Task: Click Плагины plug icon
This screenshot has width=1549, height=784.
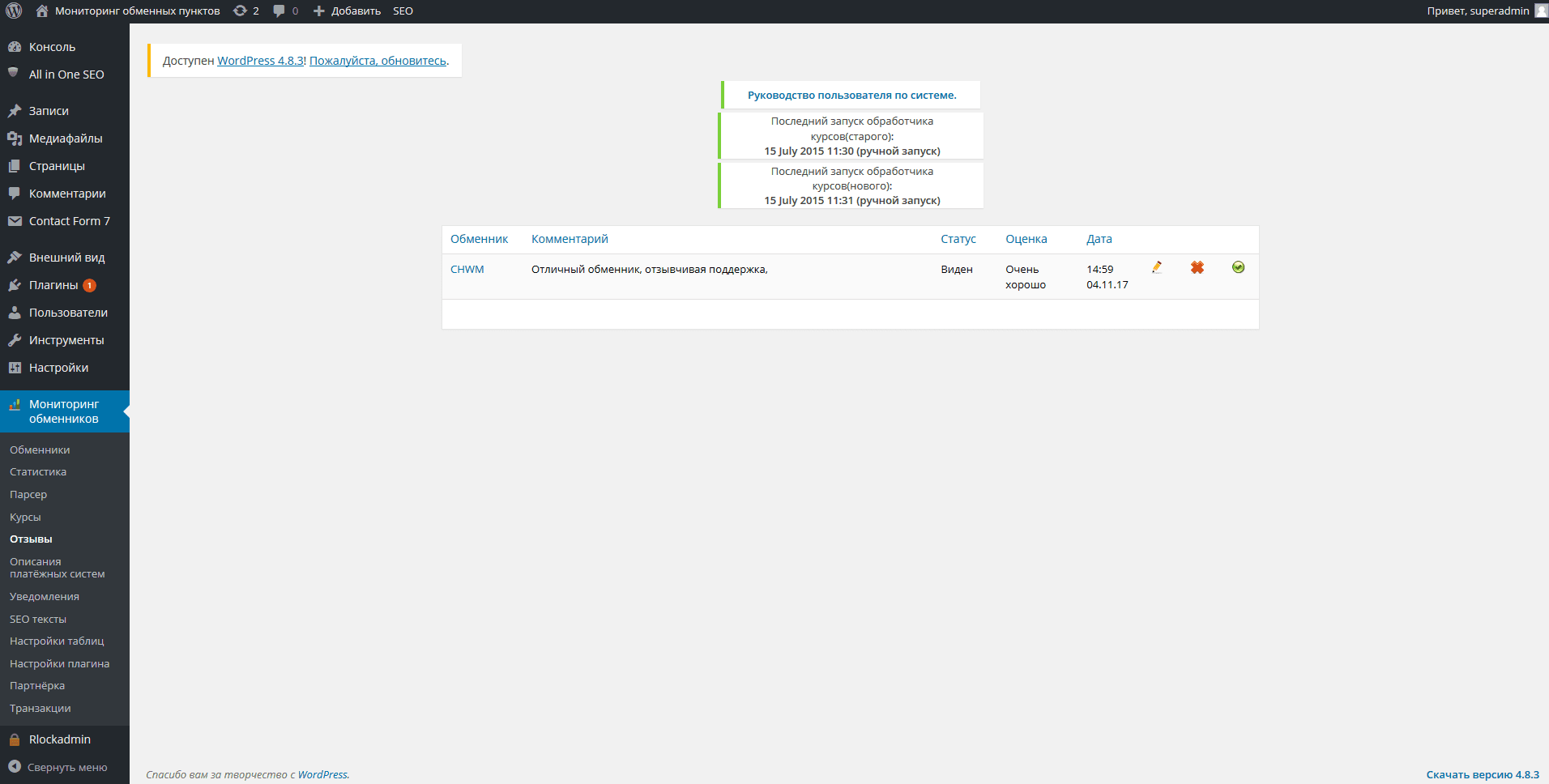Action: click(15, 285)
